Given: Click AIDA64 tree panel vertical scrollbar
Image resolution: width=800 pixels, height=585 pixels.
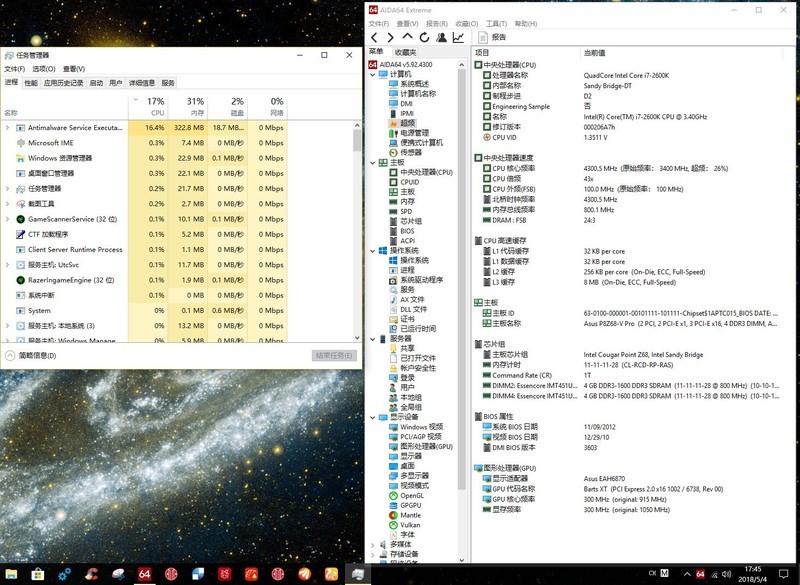Looking at the screenshot, I should tap(462, 312).
